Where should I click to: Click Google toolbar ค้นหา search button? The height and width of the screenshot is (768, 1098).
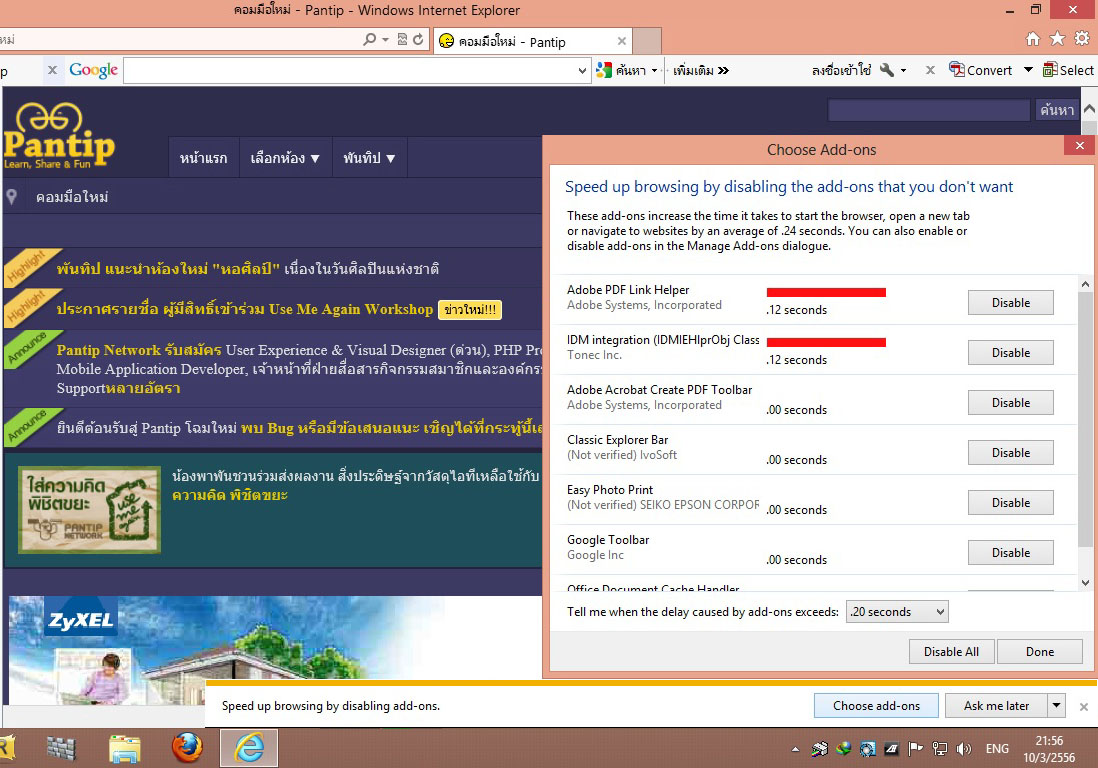coord(621,70)
